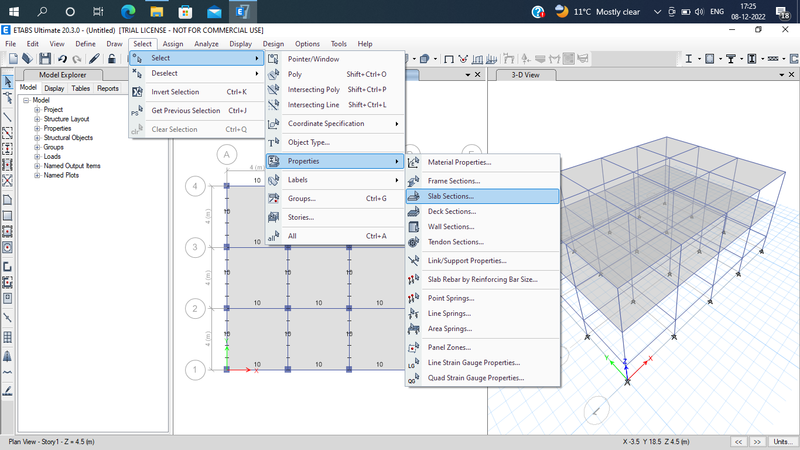Expand the Loads tree node
800x450 pixels.
(37, 157)
